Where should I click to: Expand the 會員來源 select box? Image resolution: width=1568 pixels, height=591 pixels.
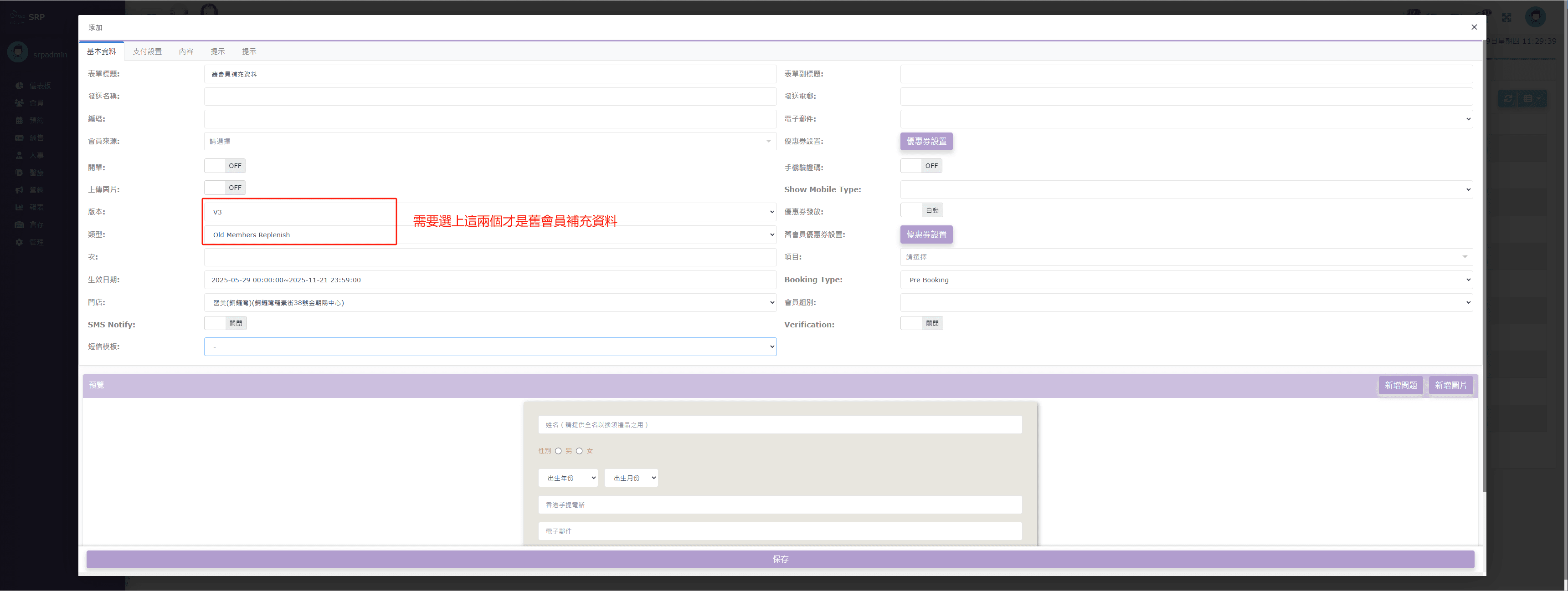click(x=489, y=141)
